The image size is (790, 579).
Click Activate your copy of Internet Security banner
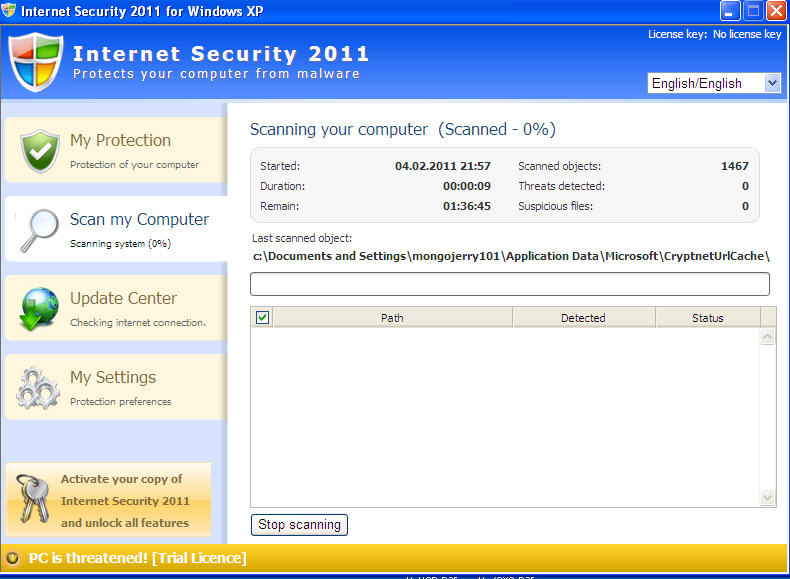tap(108, 500)
